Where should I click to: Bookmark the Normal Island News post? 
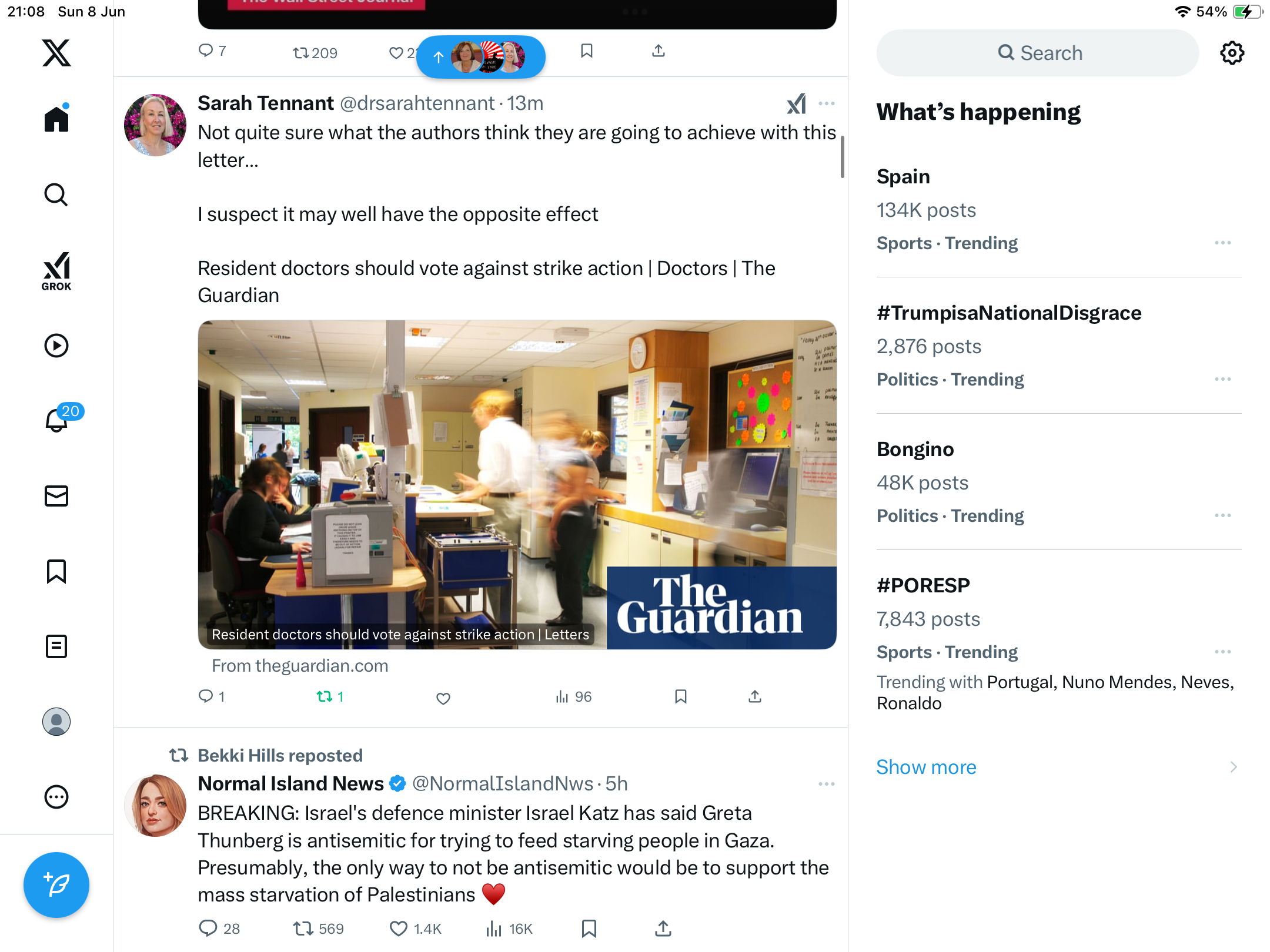tap(589, 928)
